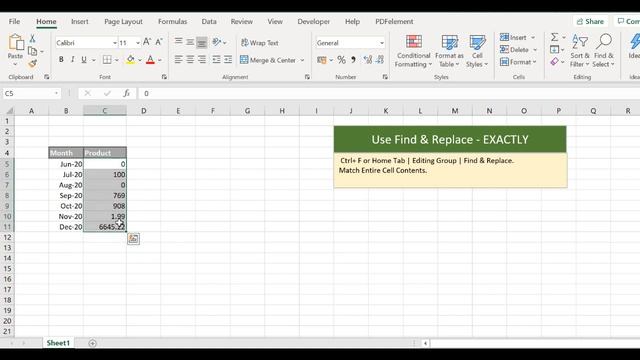Image resolution: width=640 pixels, height=360 pixels.
Task: Click the Borders icon
Action: (x=107, y=60)
